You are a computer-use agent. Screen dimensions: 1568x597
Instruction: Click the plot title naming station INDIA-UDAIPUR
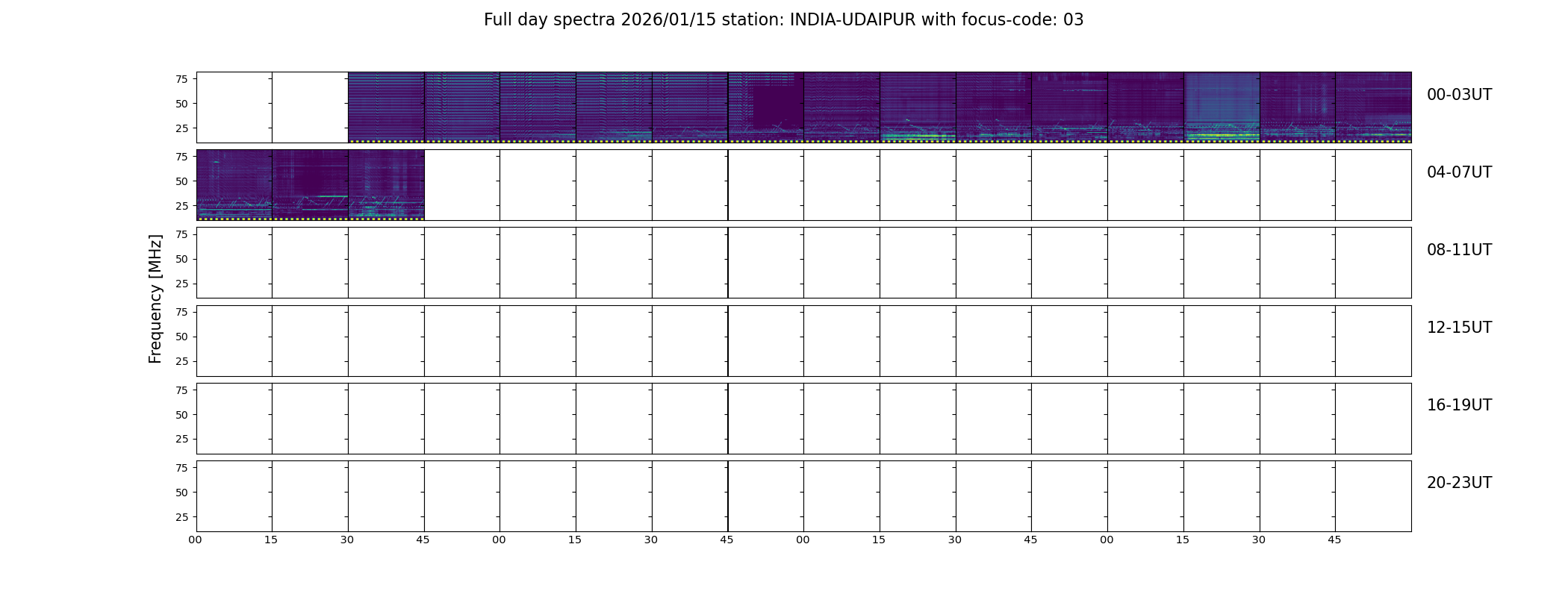tap(783, 20)
